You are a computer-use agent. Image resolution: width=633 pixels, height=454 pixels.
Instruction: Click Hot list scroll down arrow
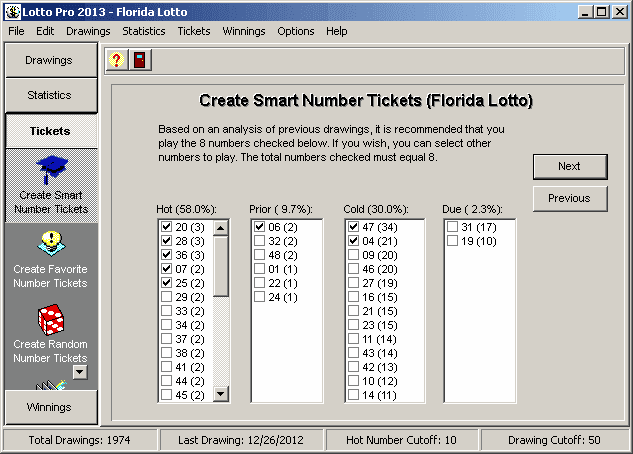click(x=220, y=393)
